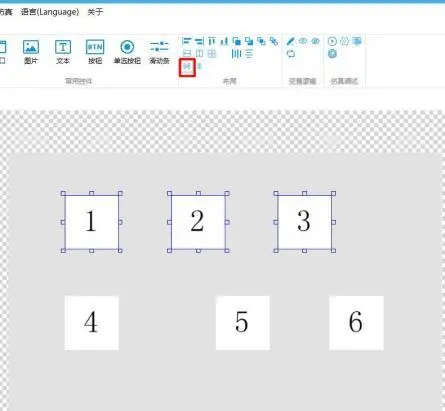The image size is (445, 411).
Task: Start simulation with the play icon
Action: 332,41
